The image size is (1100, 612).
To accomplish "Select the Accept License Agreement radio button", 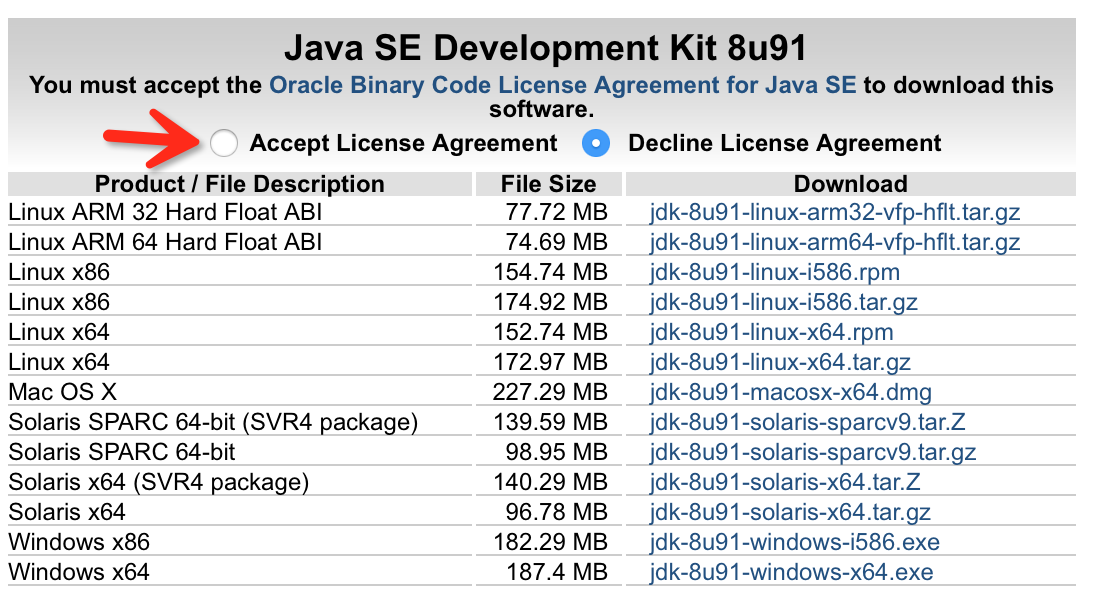I will [224, 144].
